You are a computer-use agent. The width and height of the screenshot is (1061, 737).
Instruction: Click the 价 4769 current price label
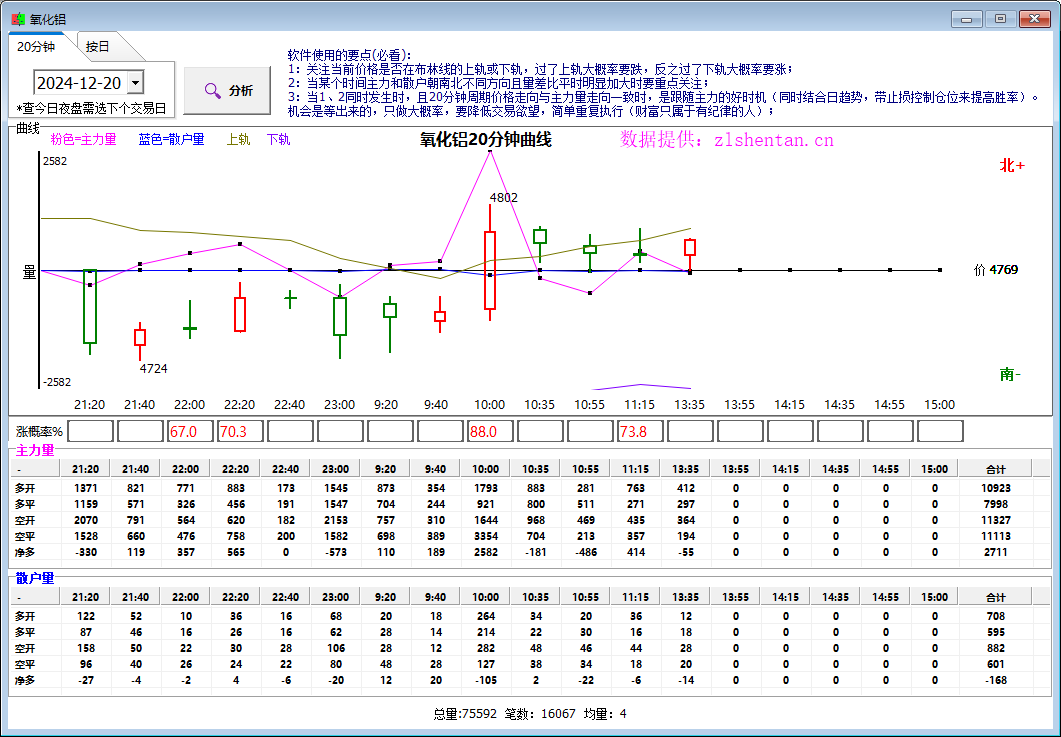(996, 269)
